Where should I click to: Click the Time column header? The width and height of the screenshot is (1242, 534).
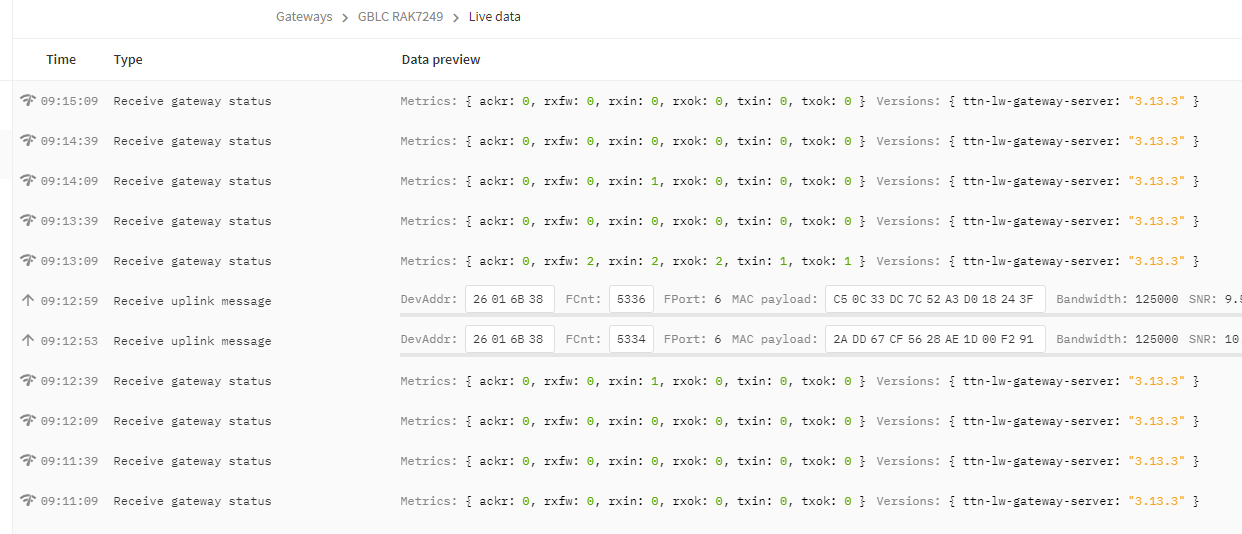pyautogui.click(x=61, y=60)
